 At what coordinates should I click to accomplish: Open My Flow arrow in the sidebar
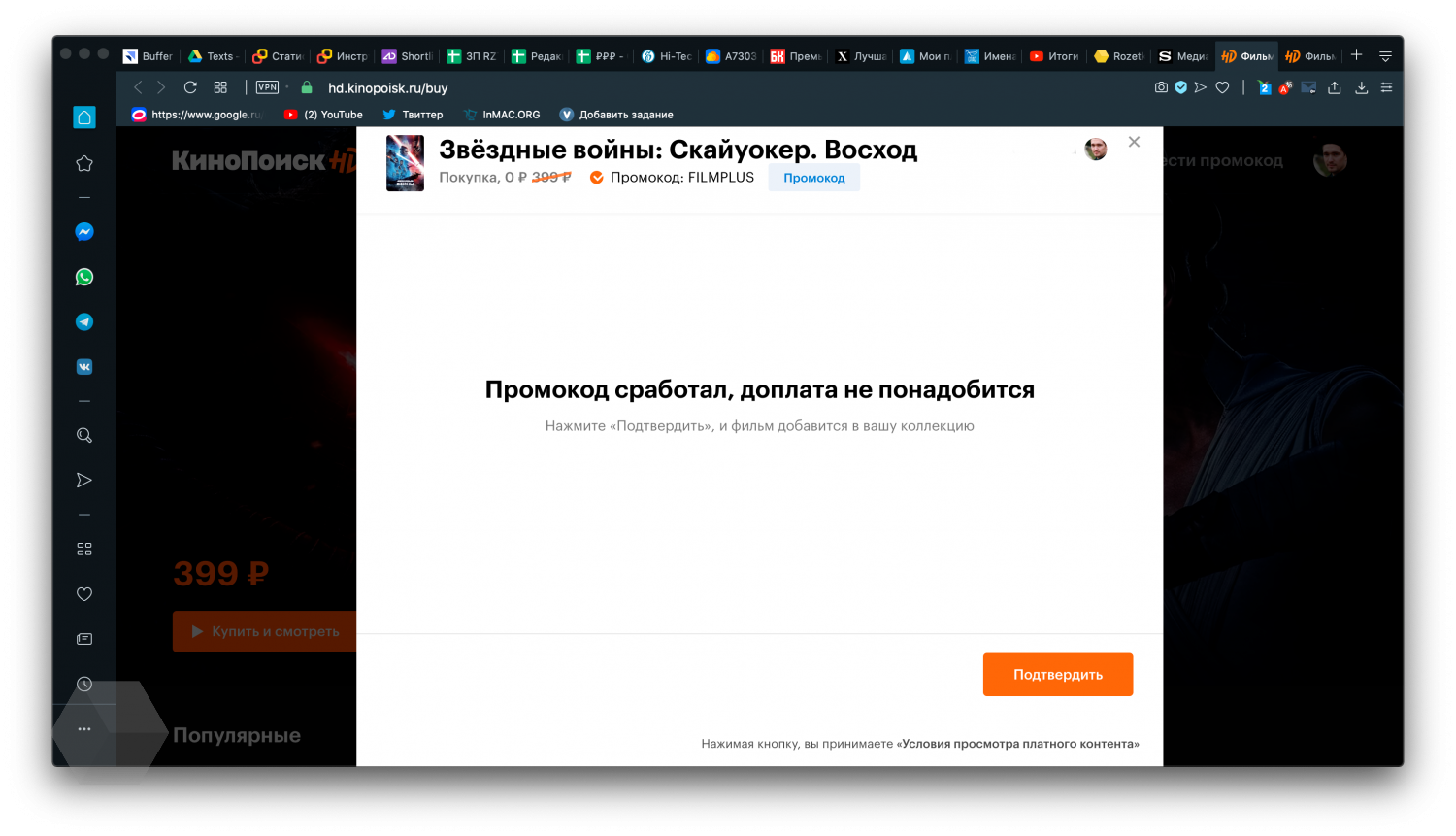point(84,480)
